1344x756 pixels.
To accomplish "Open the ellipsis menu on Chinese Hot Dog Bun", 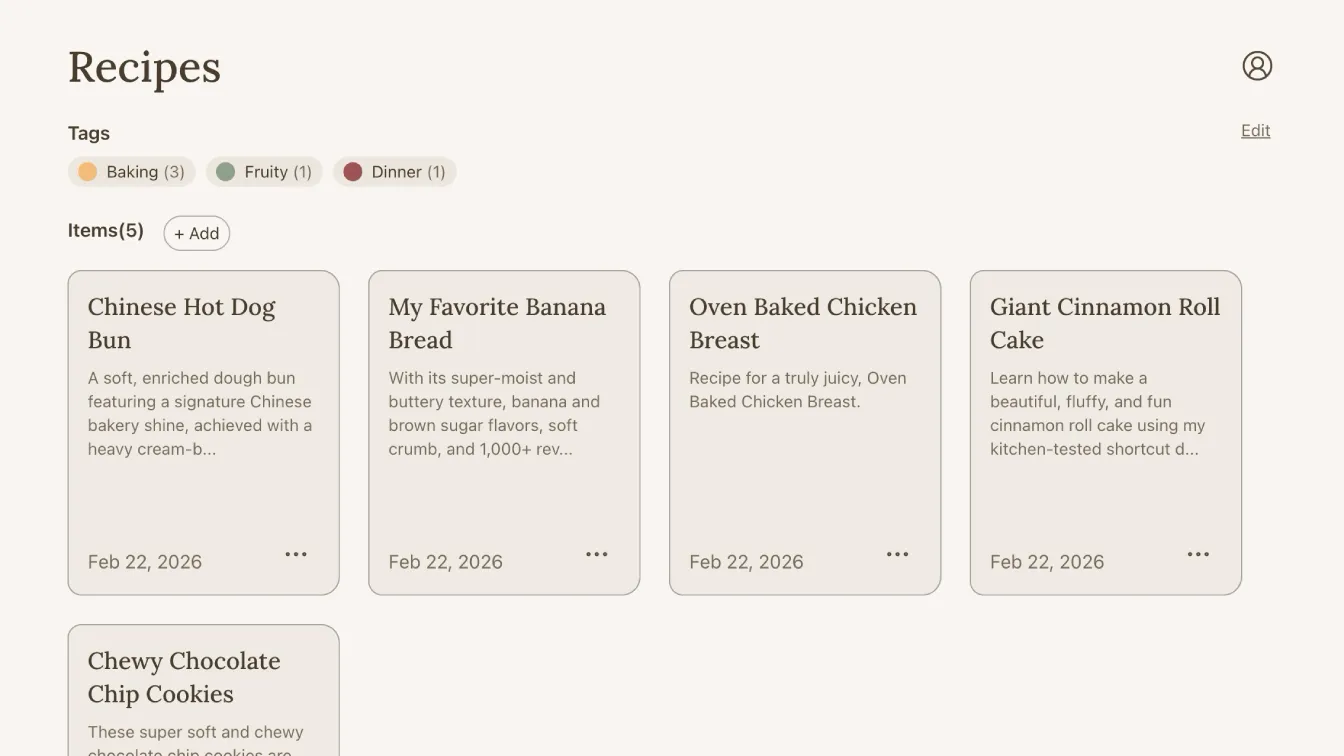I will pos(296,554).
